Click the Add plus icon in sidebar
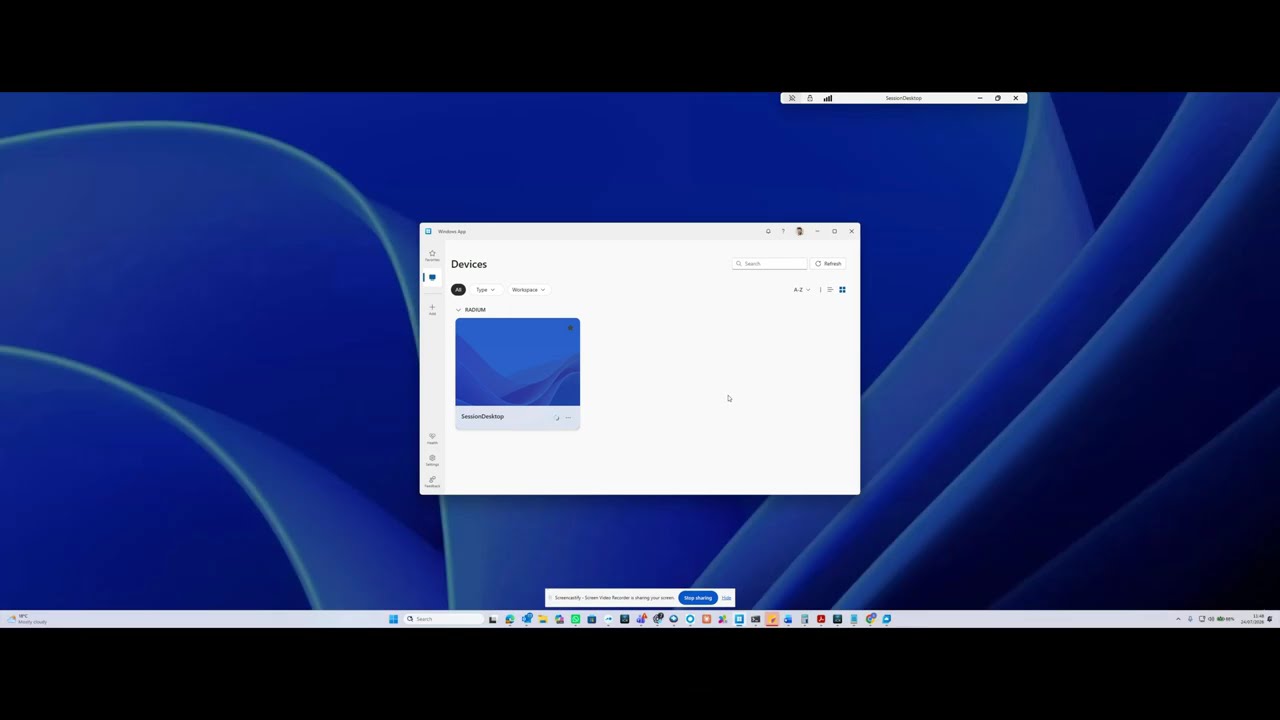 click(432, 309)
